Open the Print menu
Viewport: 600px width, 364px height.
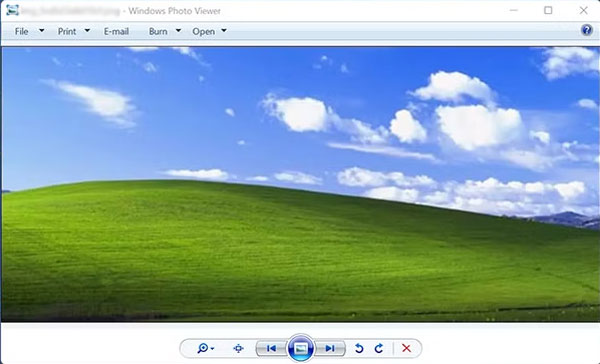coord(67,31)
